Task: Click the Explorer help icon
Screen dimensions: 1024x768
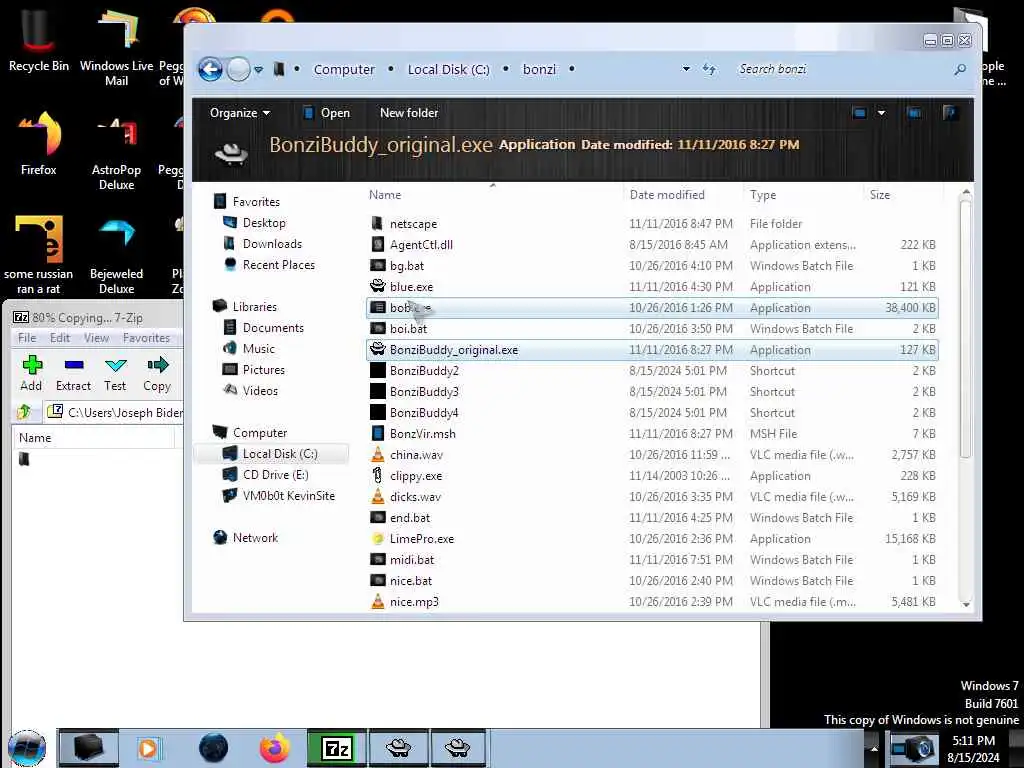Action: (x=950, y=113)
